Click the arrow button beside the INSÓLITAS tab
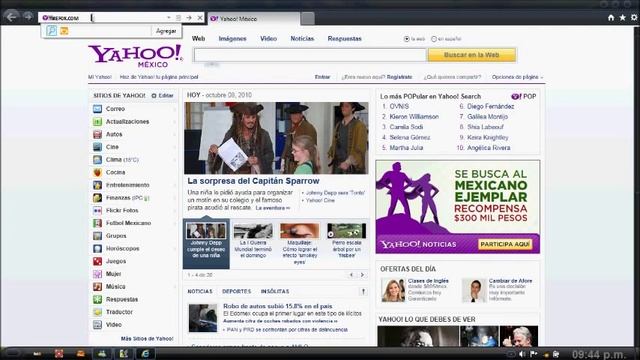Screen dimensions: 640x360 tap(363, 291)
